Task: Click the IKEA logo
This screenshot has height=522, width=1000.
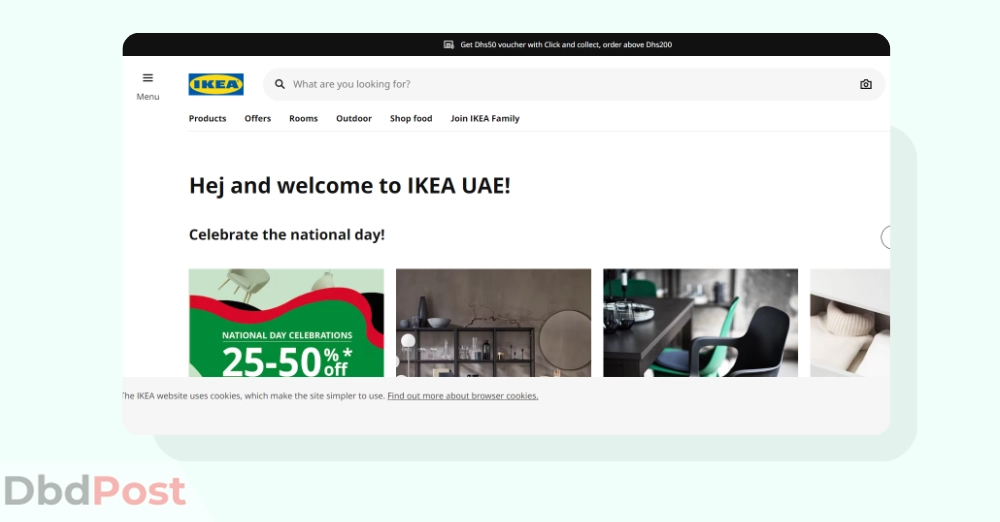Action: [216, 84]
